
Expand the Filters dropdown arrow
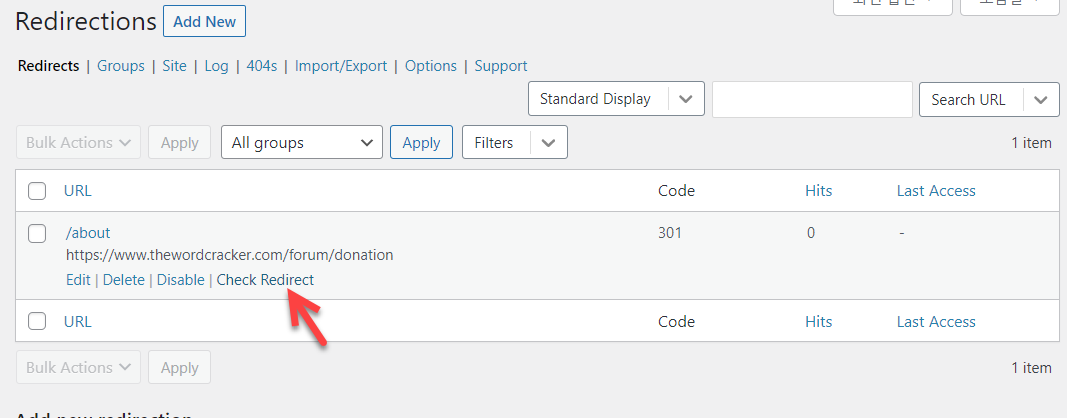[x=548, y=143]
